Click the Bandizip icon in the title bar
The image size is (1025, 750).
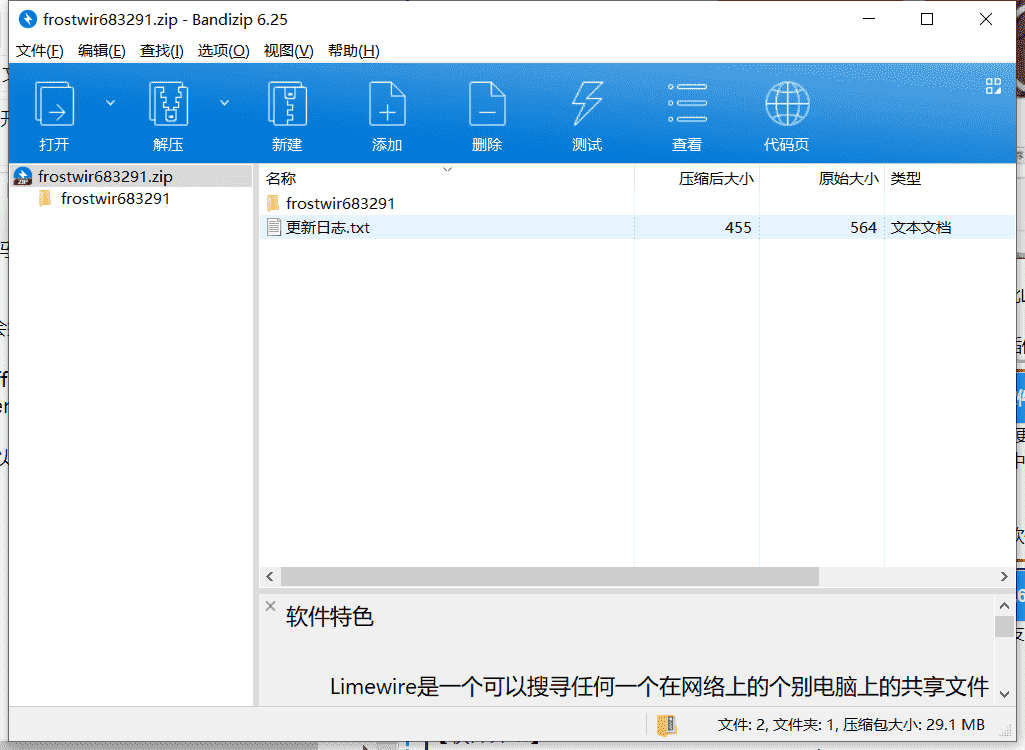pyautogui.click(x=27, y=20)
